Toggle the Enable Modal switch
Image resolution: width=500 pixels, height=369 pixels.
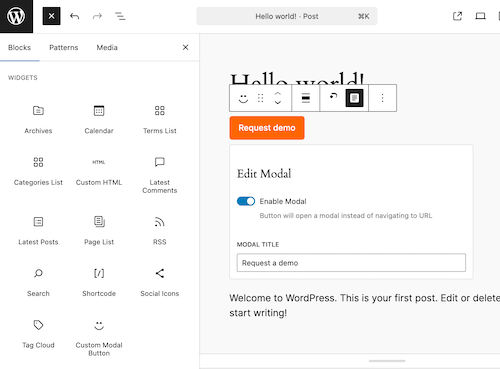(246, 201)
